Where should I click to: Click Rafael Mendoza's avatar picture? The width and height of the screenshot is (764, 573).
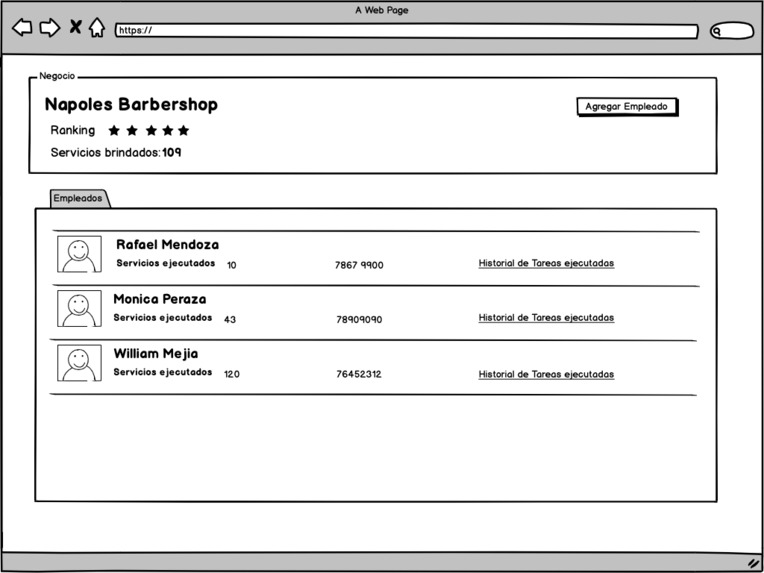tap(79, 254)
